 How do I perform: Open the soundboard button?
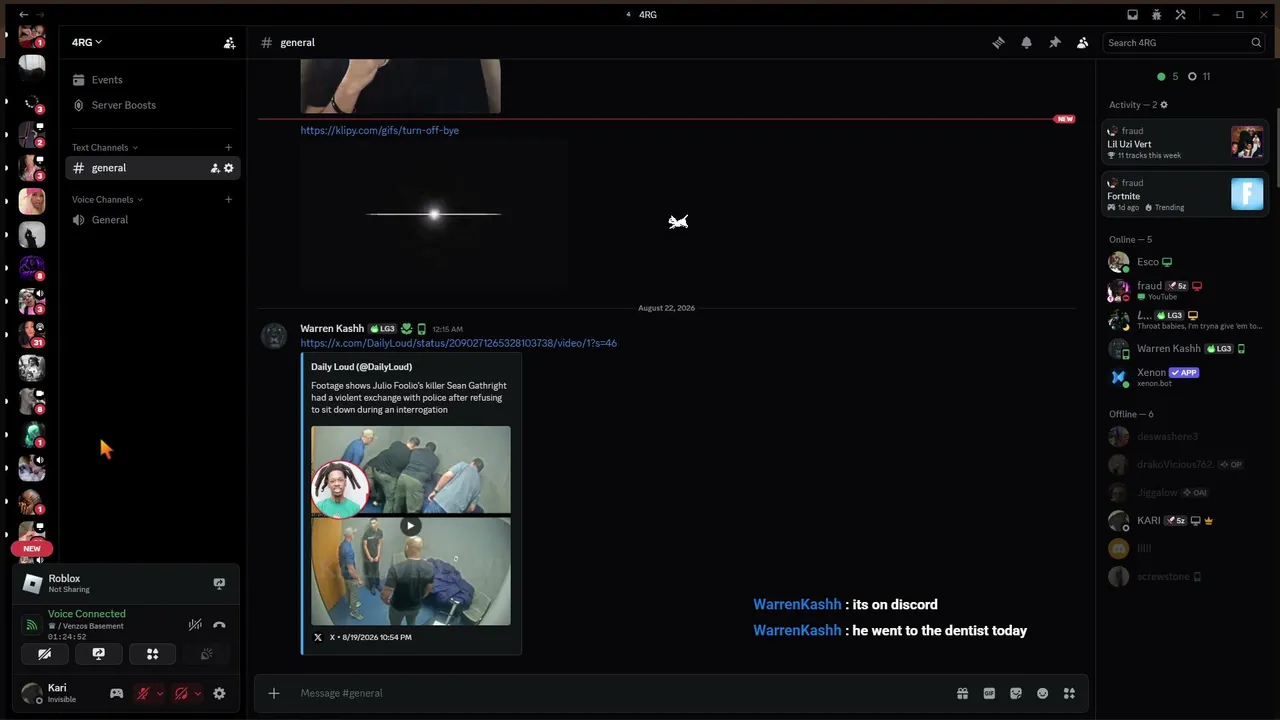[206, 654]
